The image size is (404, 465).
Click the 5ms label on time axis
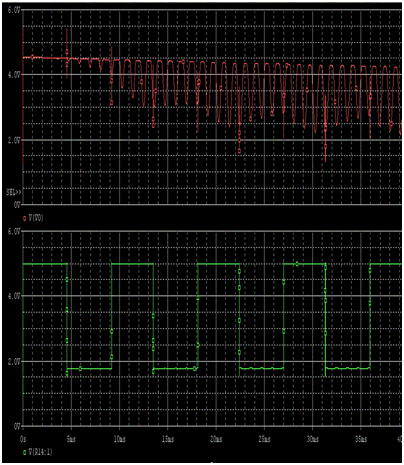click(x=71, y=439)
